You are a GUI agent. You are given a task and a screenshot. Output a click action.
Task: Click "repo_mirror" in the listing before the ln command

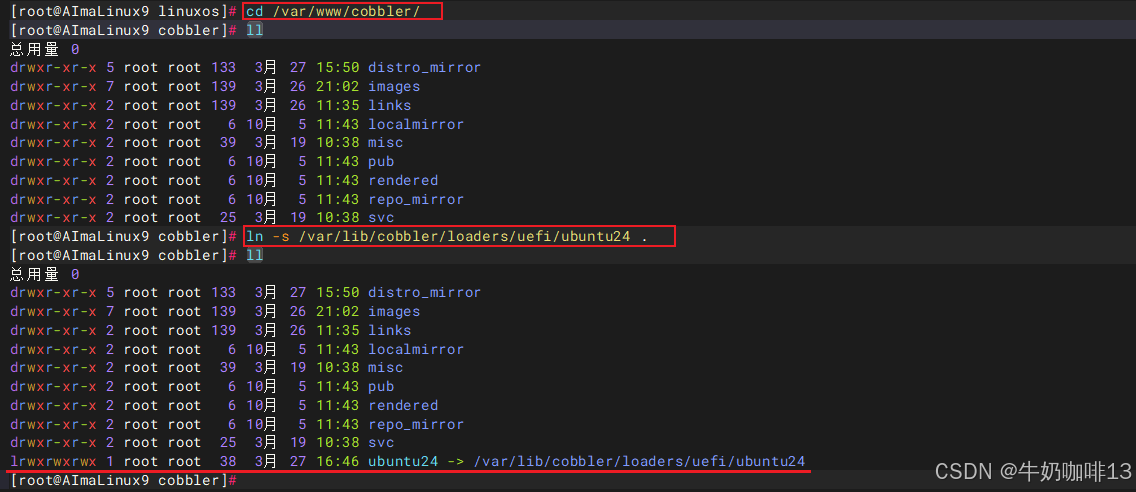point(416,199)
